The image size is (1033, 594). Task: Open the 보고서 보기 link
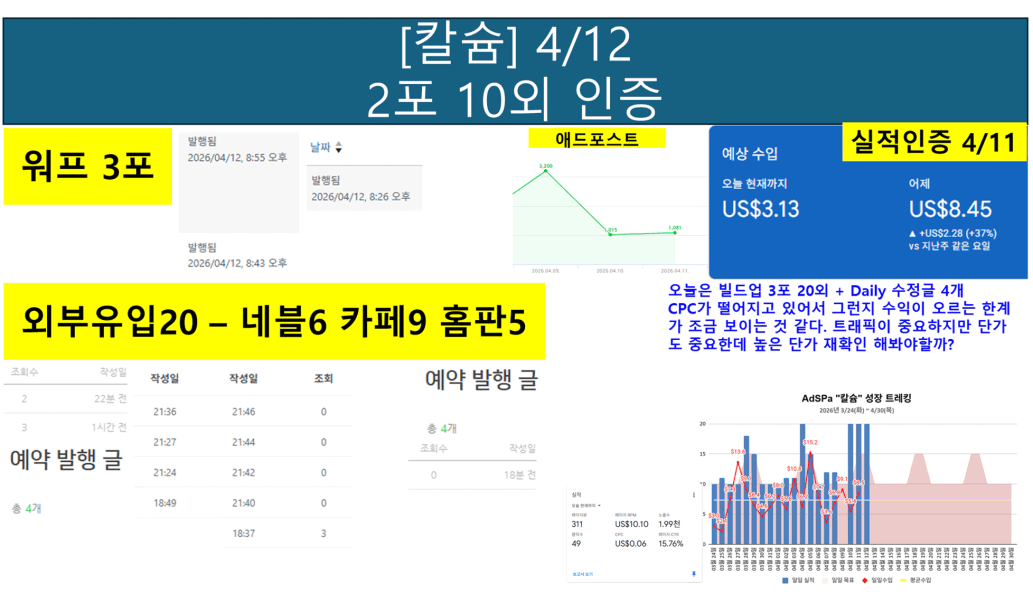click(x=583, y=574)
